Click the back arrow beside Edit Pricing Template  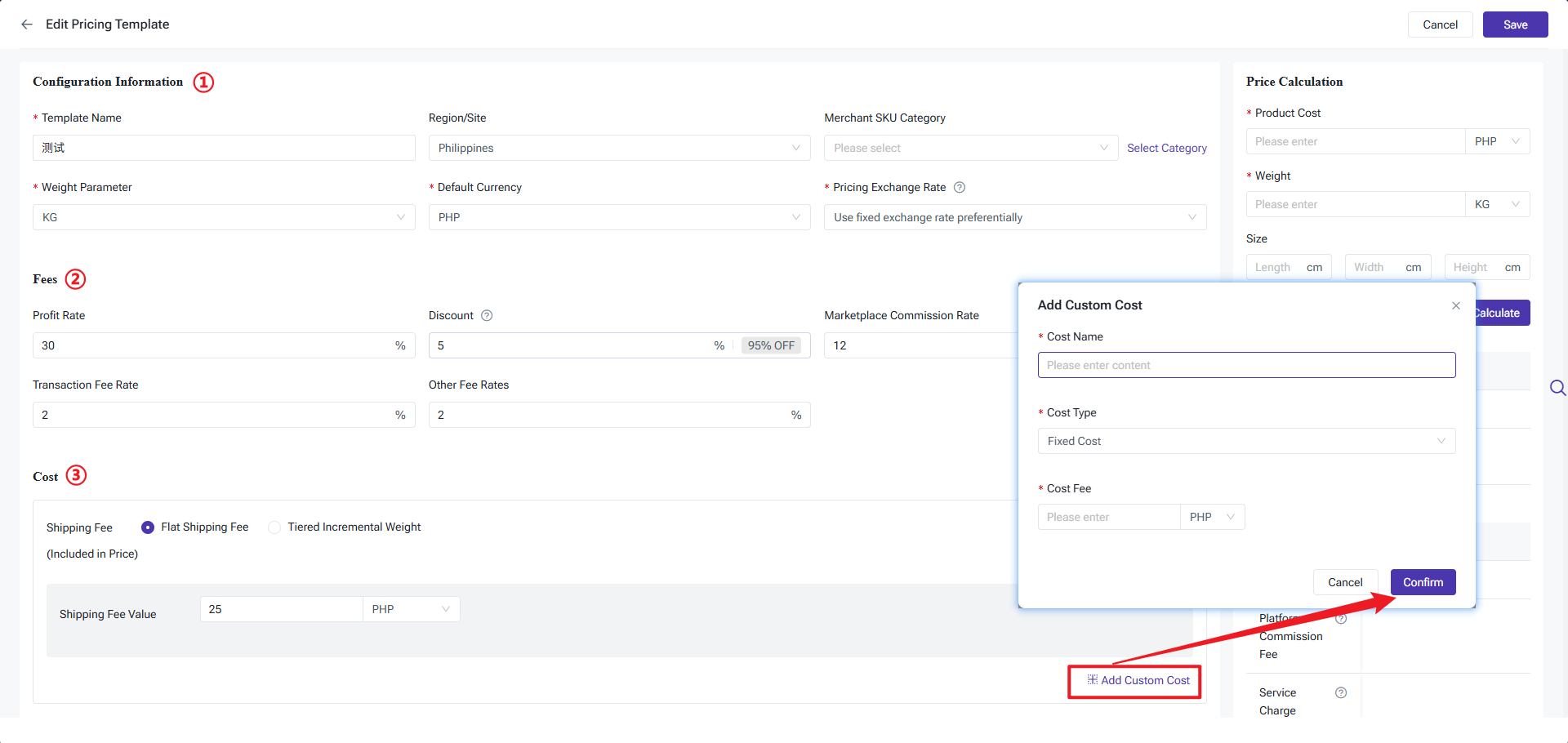[x=27, y=24]
